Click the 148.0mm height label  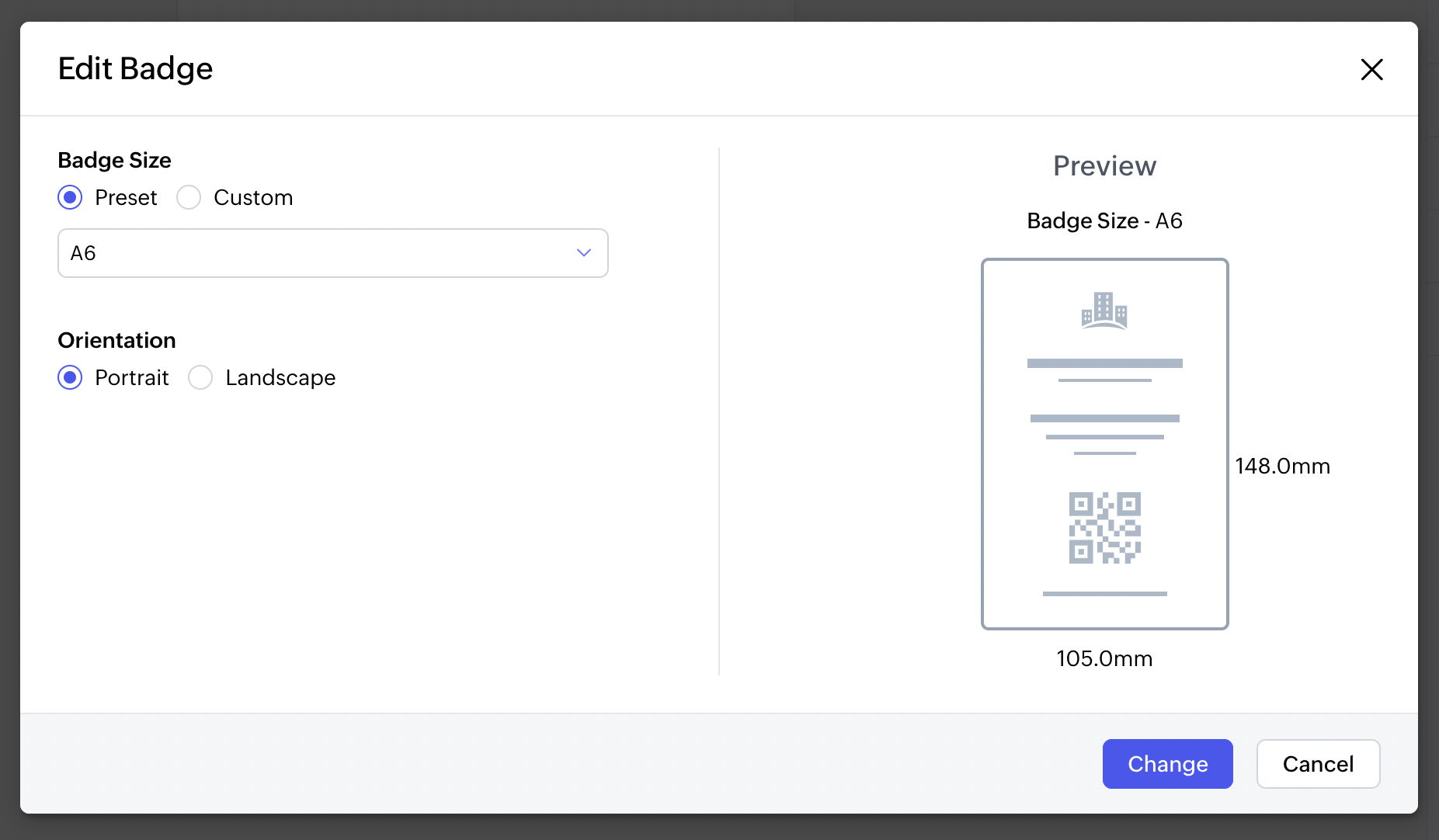[x=1282, y=466]
